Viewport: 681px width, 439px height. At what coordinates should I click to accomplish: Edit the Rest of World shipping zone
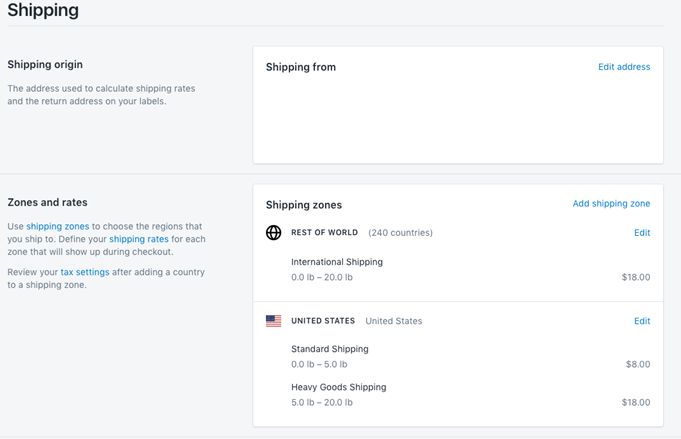click(642, 233)
